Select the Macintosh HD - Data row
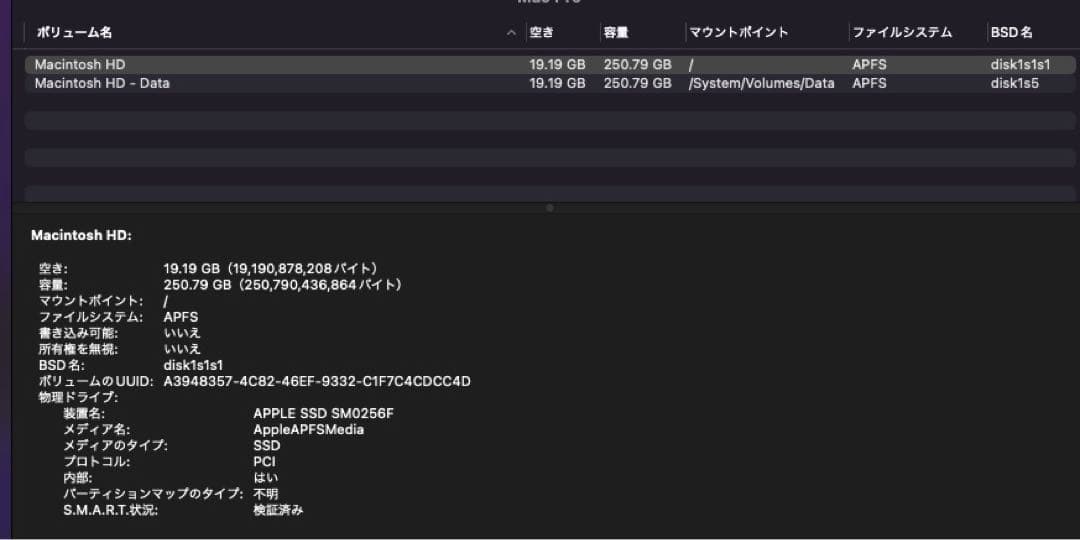This screenshot has height=540, width=1080. pos(550,83)
